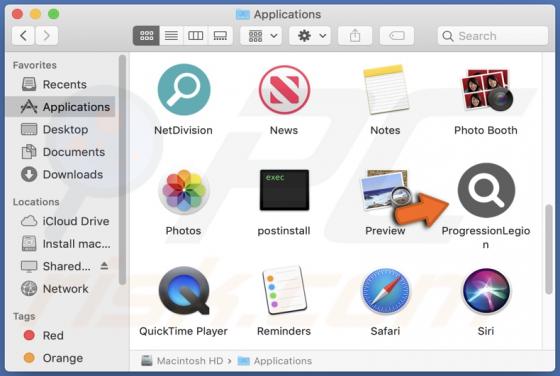Open Network in the sidebar
The width and height of the screenshot is (560, 376).
tap(61, 289)
